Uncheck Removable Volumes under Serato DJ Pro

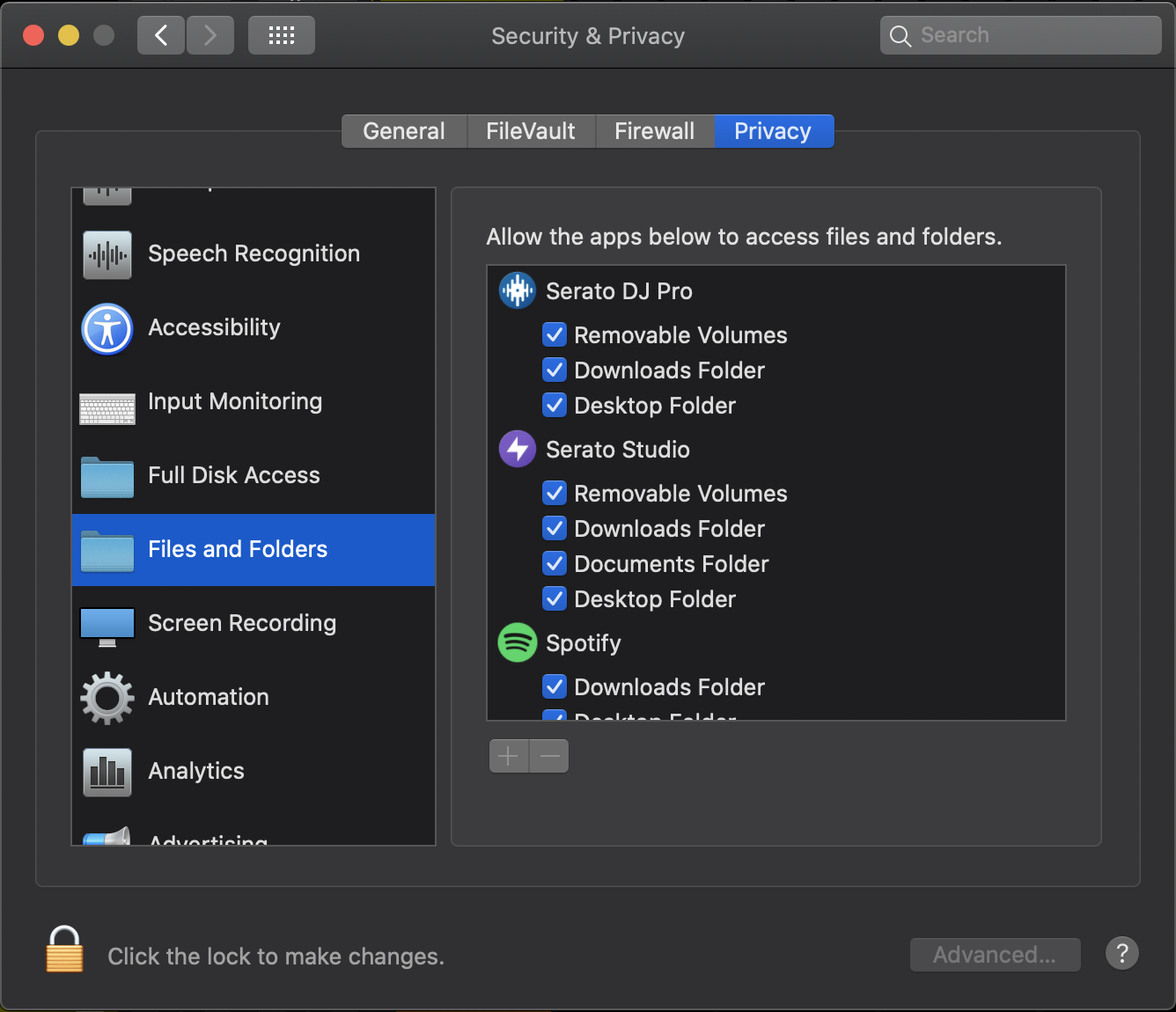click(x=555, y=334)
